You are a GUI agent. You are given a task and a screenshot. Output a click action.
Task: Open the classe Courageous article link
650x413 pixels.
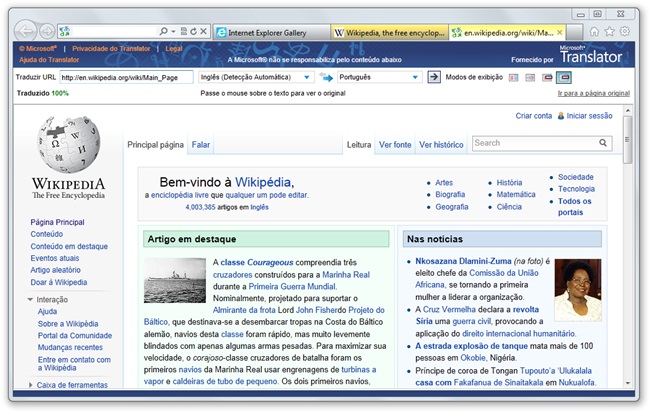click(257, 262)
